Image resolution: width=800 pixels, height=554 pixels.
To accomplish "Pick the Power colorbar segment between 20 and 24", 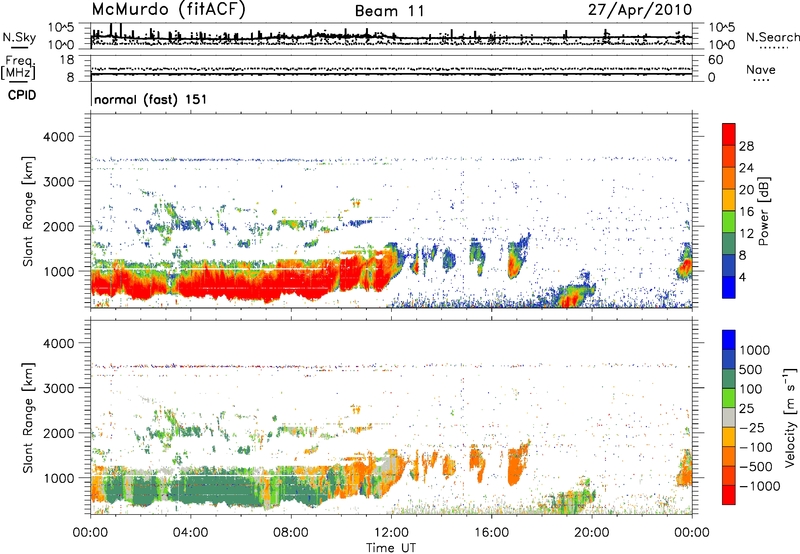I will point(729,179).
